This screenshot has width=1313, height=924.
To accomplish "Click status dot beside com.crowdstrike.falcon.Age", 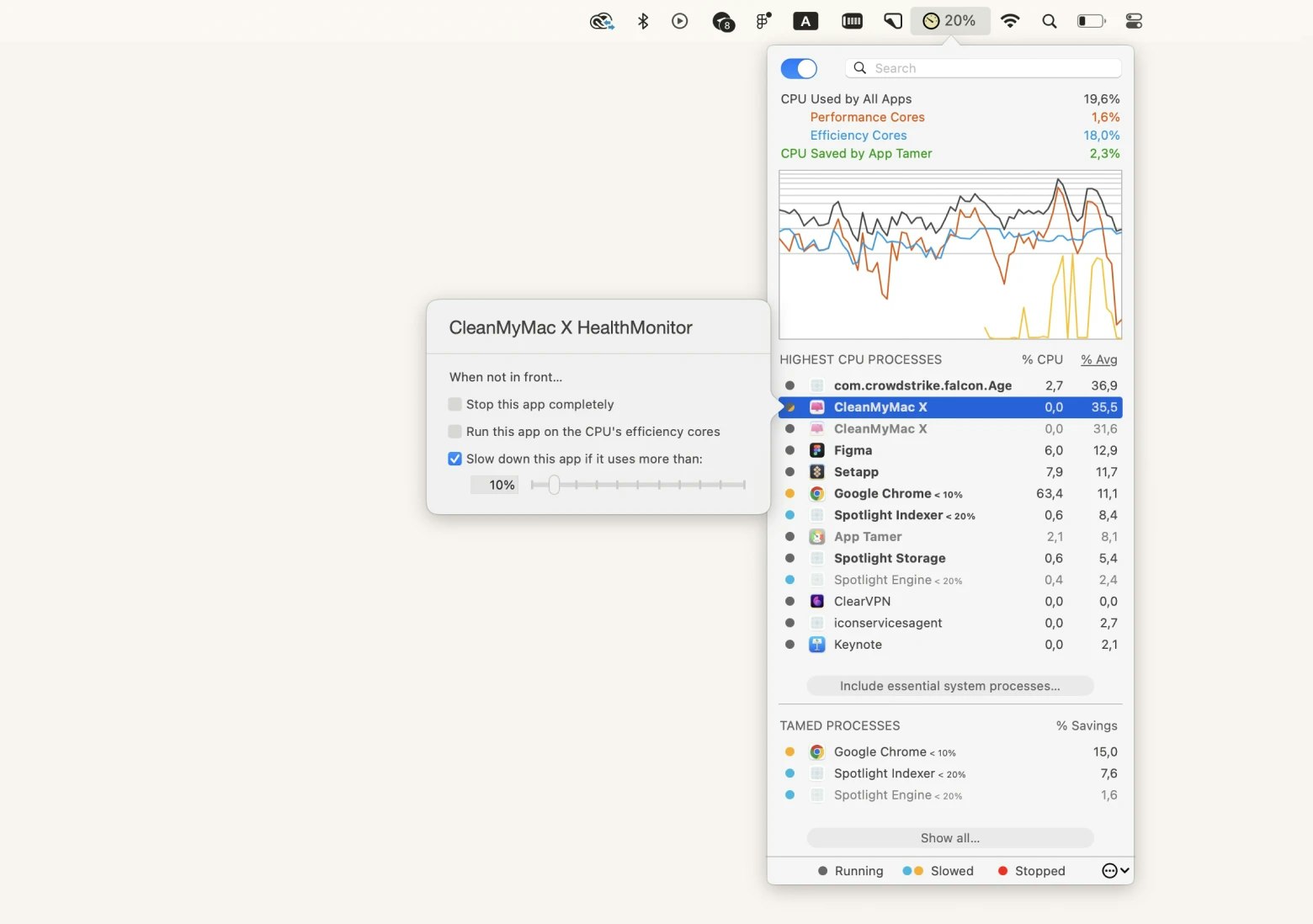I will click(x=789, y=385).
